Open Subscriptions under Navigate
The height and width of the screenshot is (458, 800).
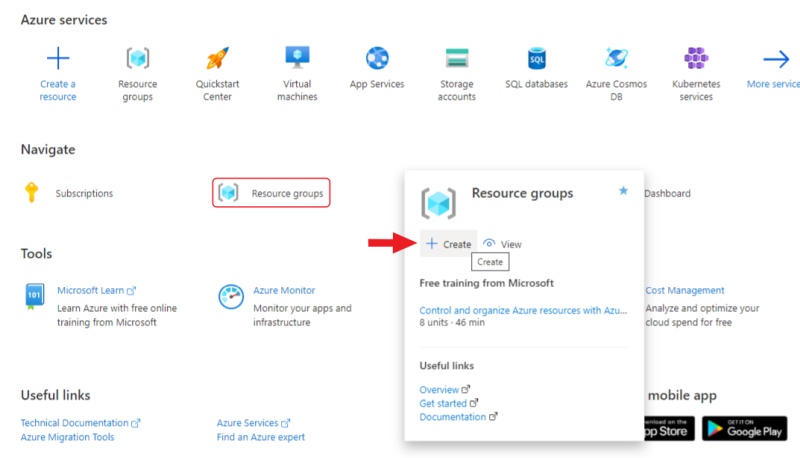click(x=84, y=193)
